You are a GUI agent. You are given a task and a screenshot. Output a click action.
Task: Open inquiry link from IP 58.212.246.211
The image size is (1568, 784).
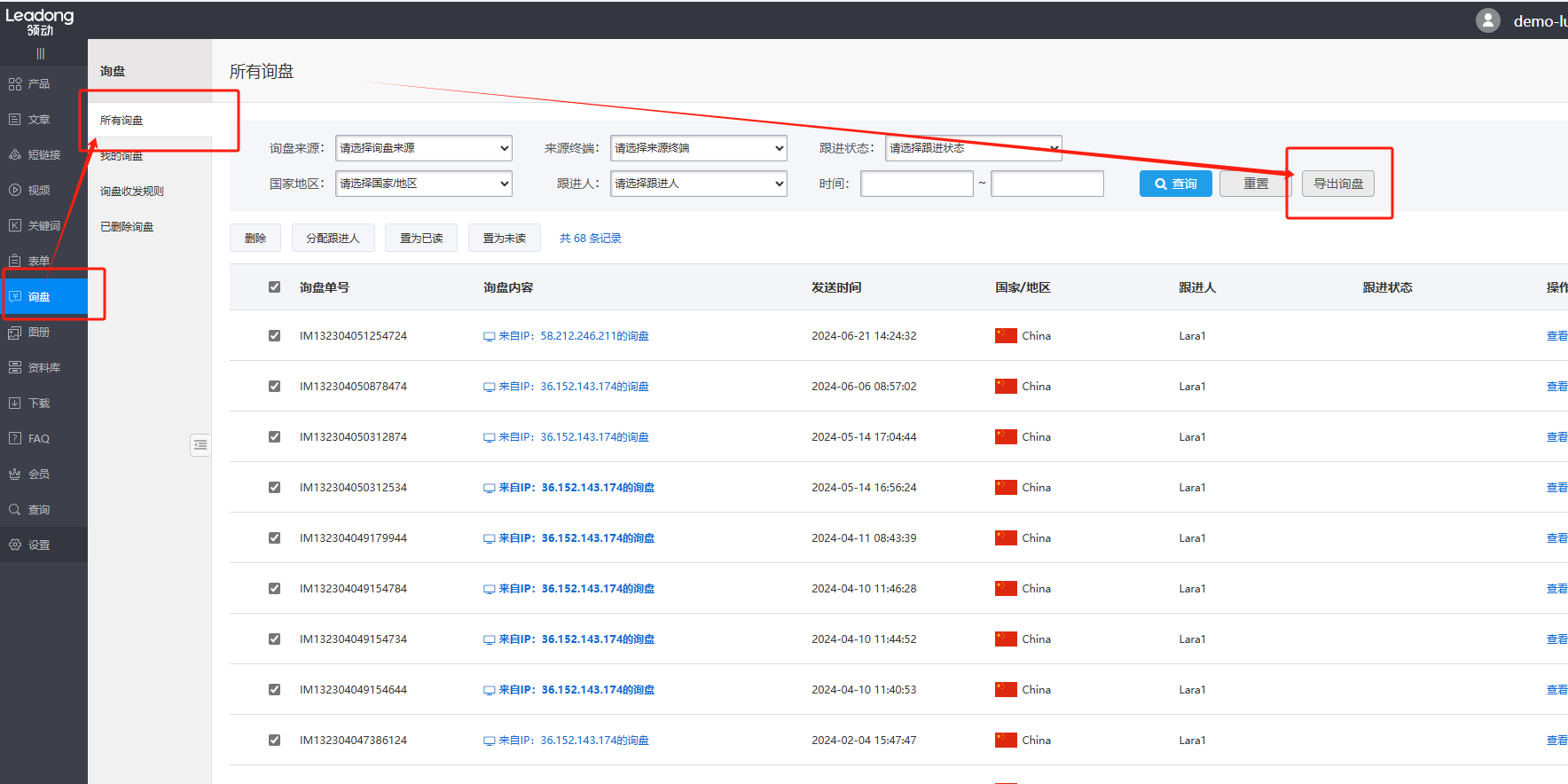click(x=573, y=336)
